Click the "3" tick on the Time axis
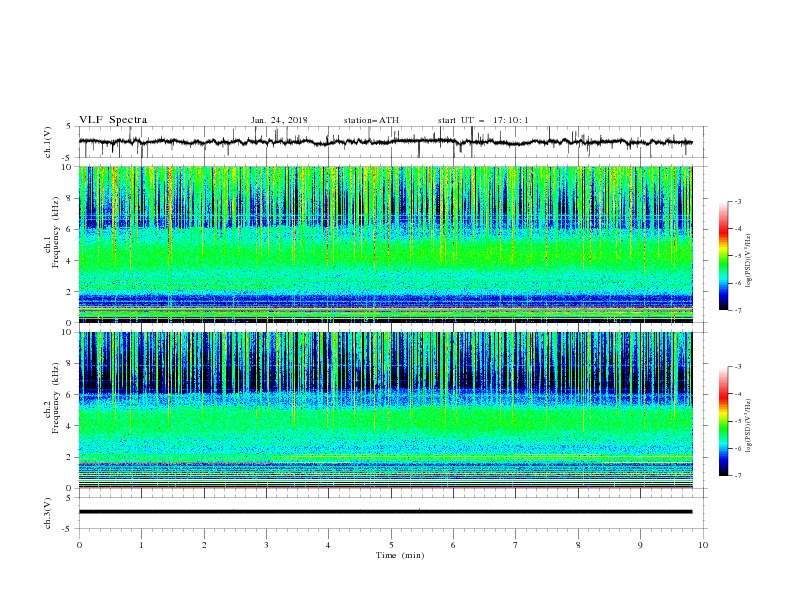The image size is (792, 612). coord(266,545)
